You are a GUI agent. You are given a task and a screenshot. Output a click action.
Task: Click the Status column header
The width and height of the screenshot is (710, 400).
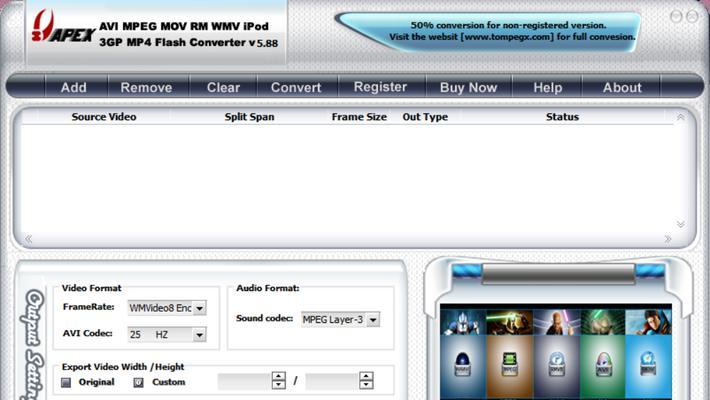coord(562,117)
